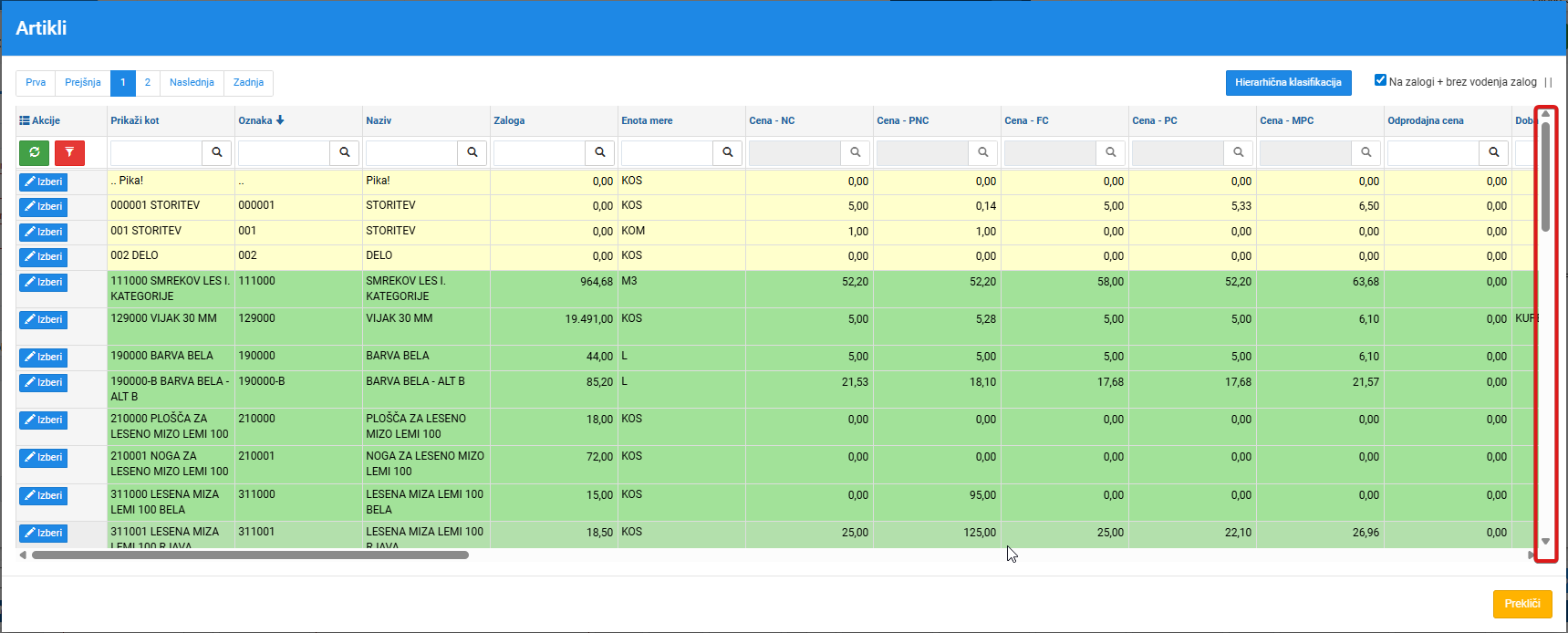
Task: Click the Naziv filter input field
Action: (411, 152)
